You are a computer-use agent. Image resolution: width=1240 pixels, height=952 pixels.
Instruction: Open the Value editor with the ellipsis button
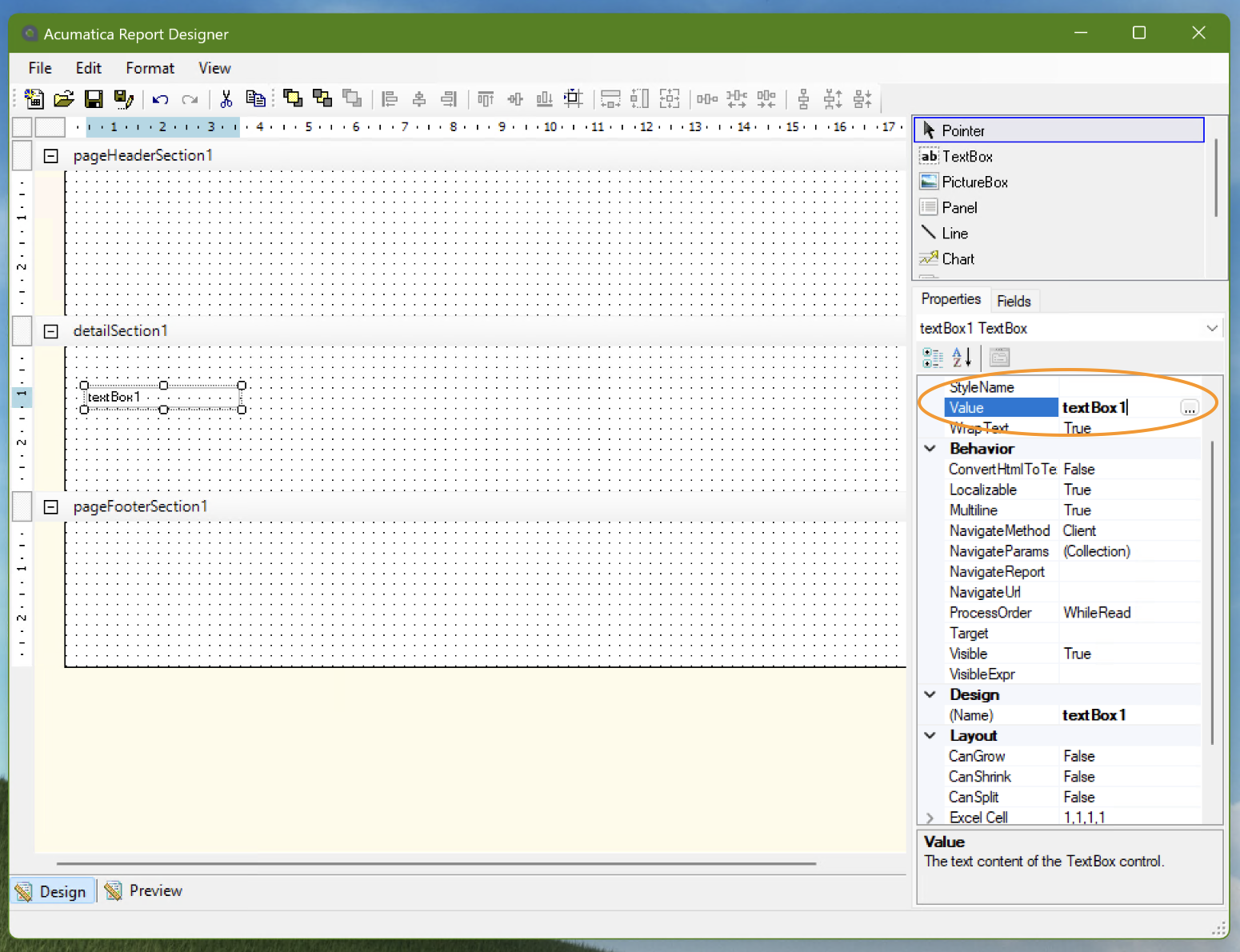(1190, 407)
